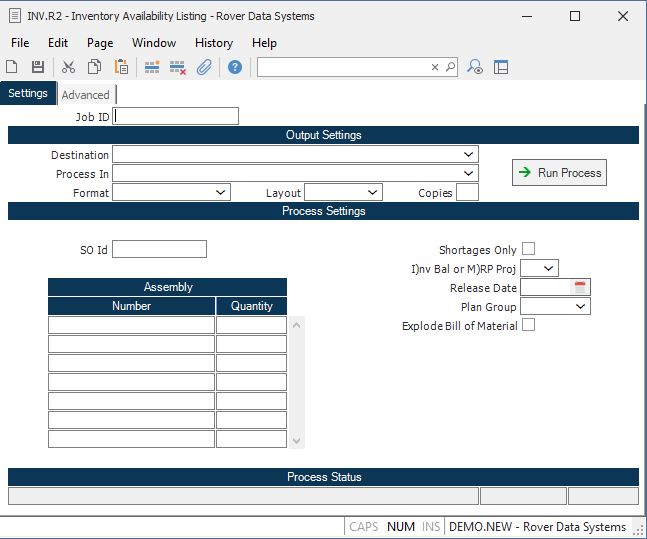Click into the SO Id field

pyautogui.click(x=159, y=249)
